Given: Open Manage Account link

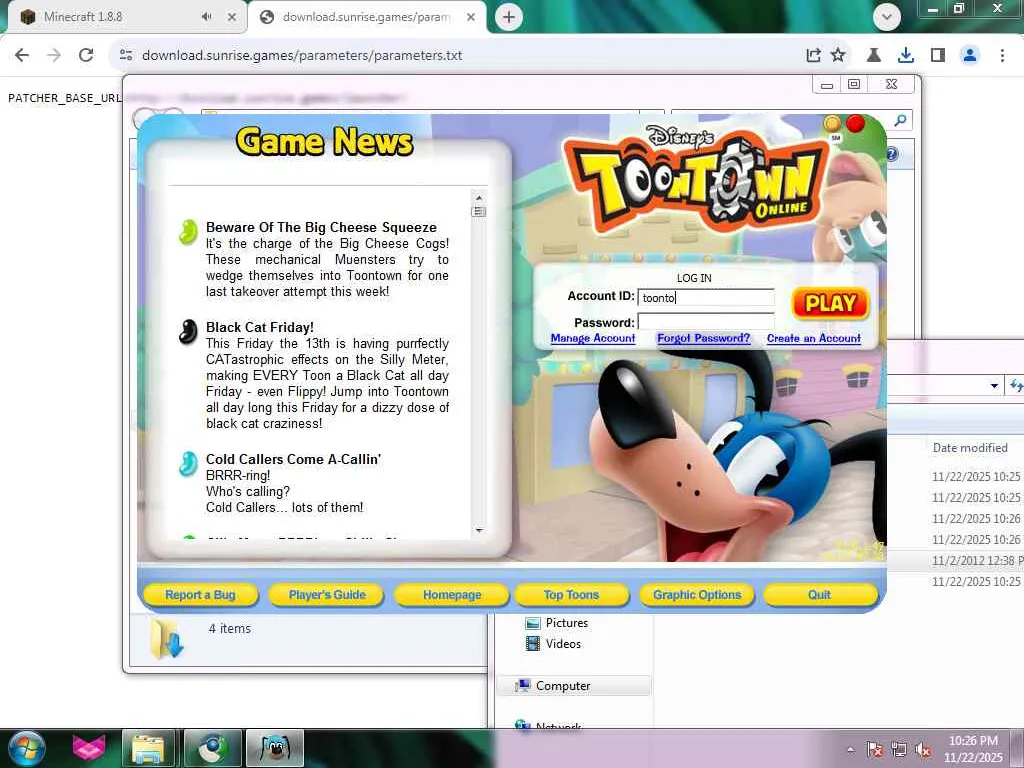Looking at the screenshot, I should (592, 338).
